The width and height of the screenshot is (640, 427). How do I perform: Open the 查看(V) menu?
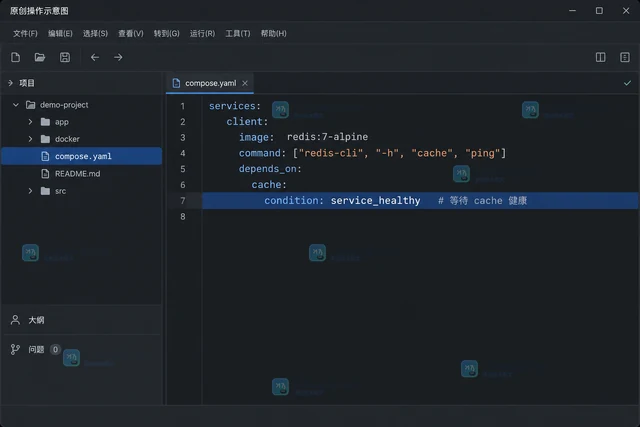point(131,33)
